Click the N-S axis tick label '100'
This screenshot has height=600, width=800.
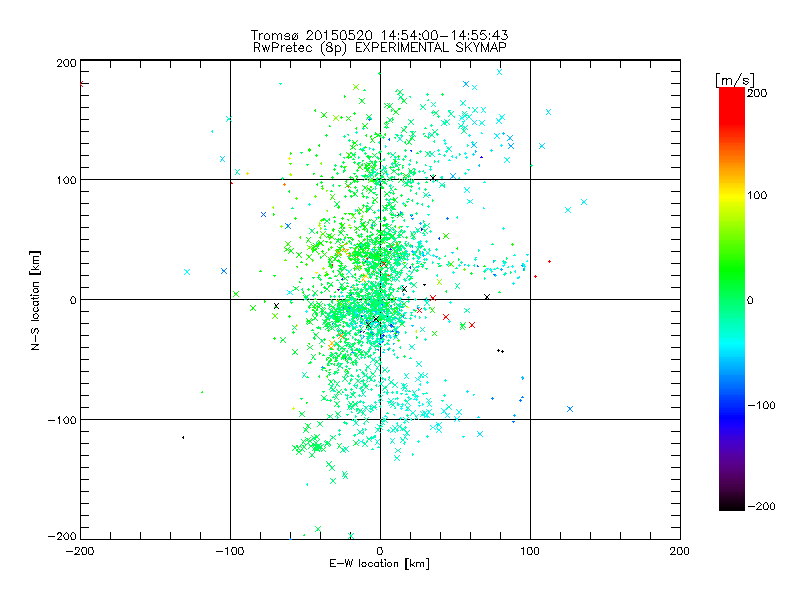(x=66, y=181)
